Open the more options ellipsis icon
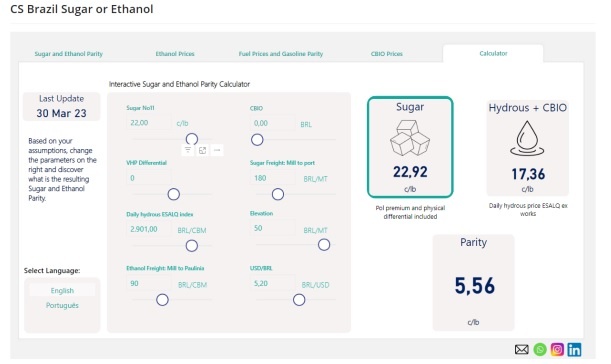The height and width of the screenshot is (364, 611). (217, 150)
